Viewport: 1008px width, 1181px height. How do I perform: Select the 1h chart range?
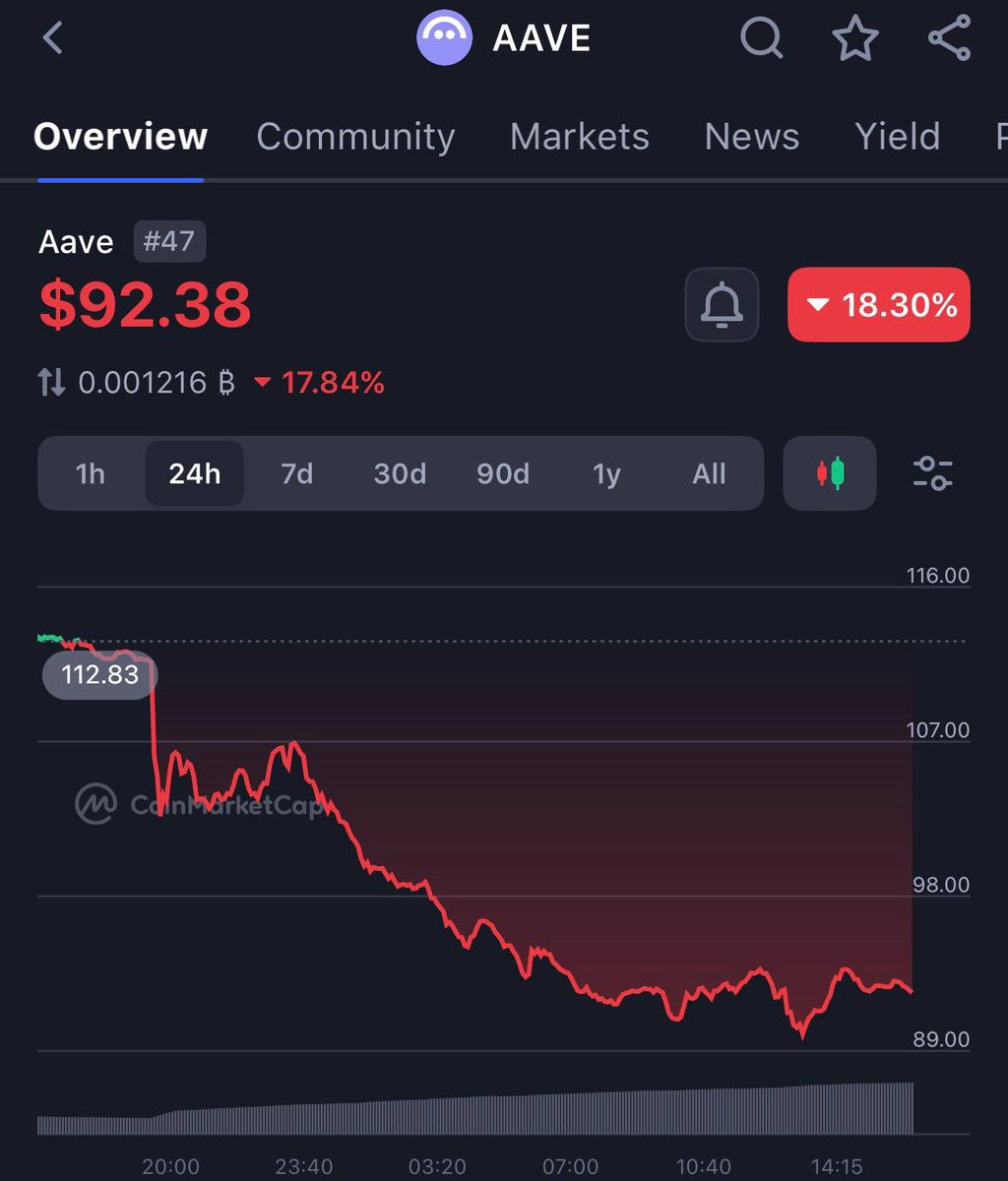[91, 474]
